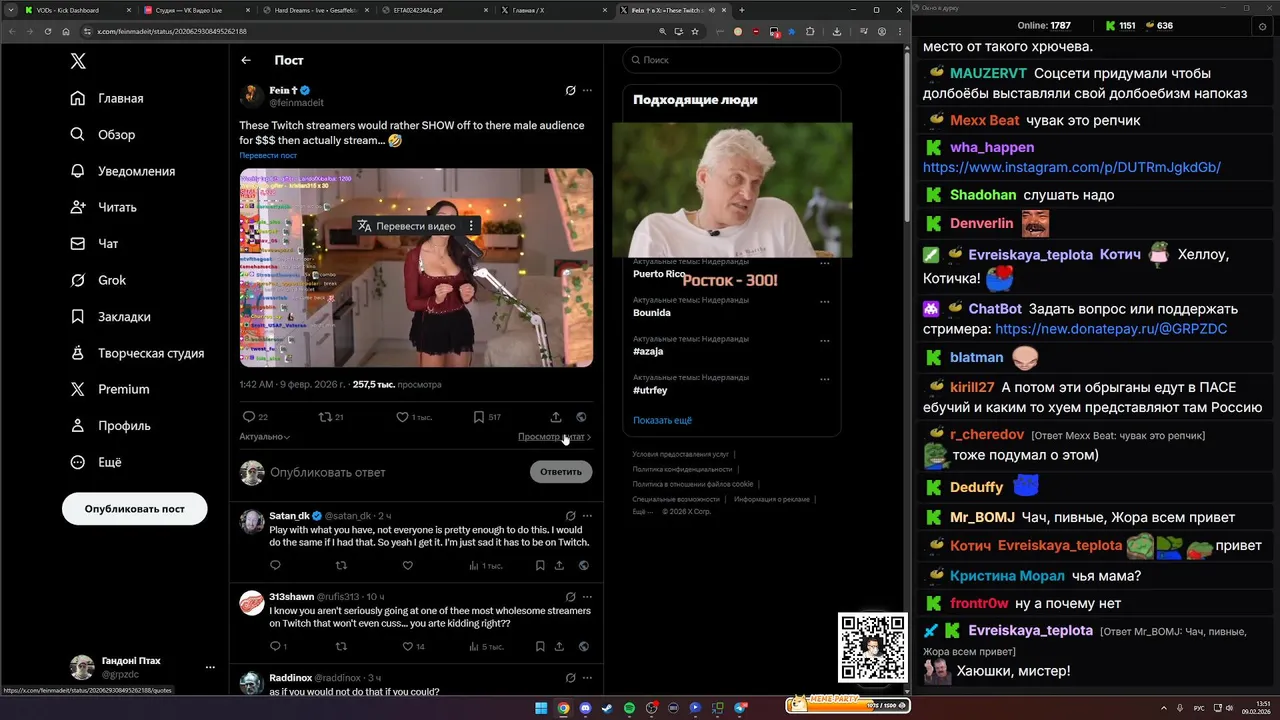This screenshot has width=1280, height=720.
Task: Open three-dot menu on Satan_dk's reply
Action: tap(587, 516)
